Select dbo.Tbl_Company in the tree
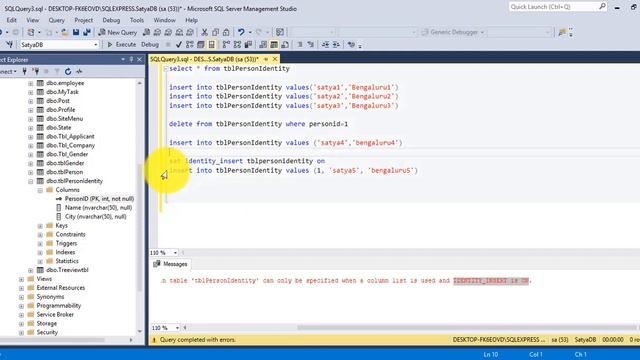Viewport: 640px width, 360px height. pyautogui.click(x=70, y=145)
